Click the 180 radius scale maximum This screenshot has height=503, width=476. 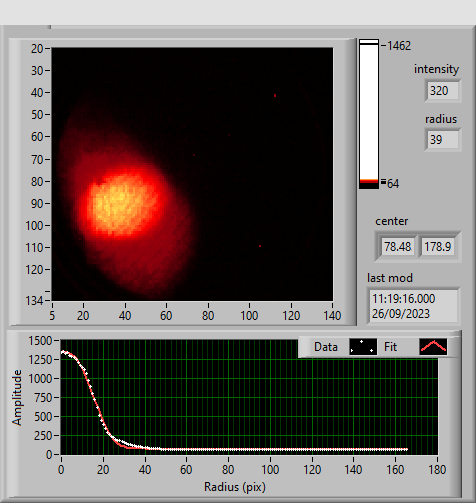click(x=437, y=470)
